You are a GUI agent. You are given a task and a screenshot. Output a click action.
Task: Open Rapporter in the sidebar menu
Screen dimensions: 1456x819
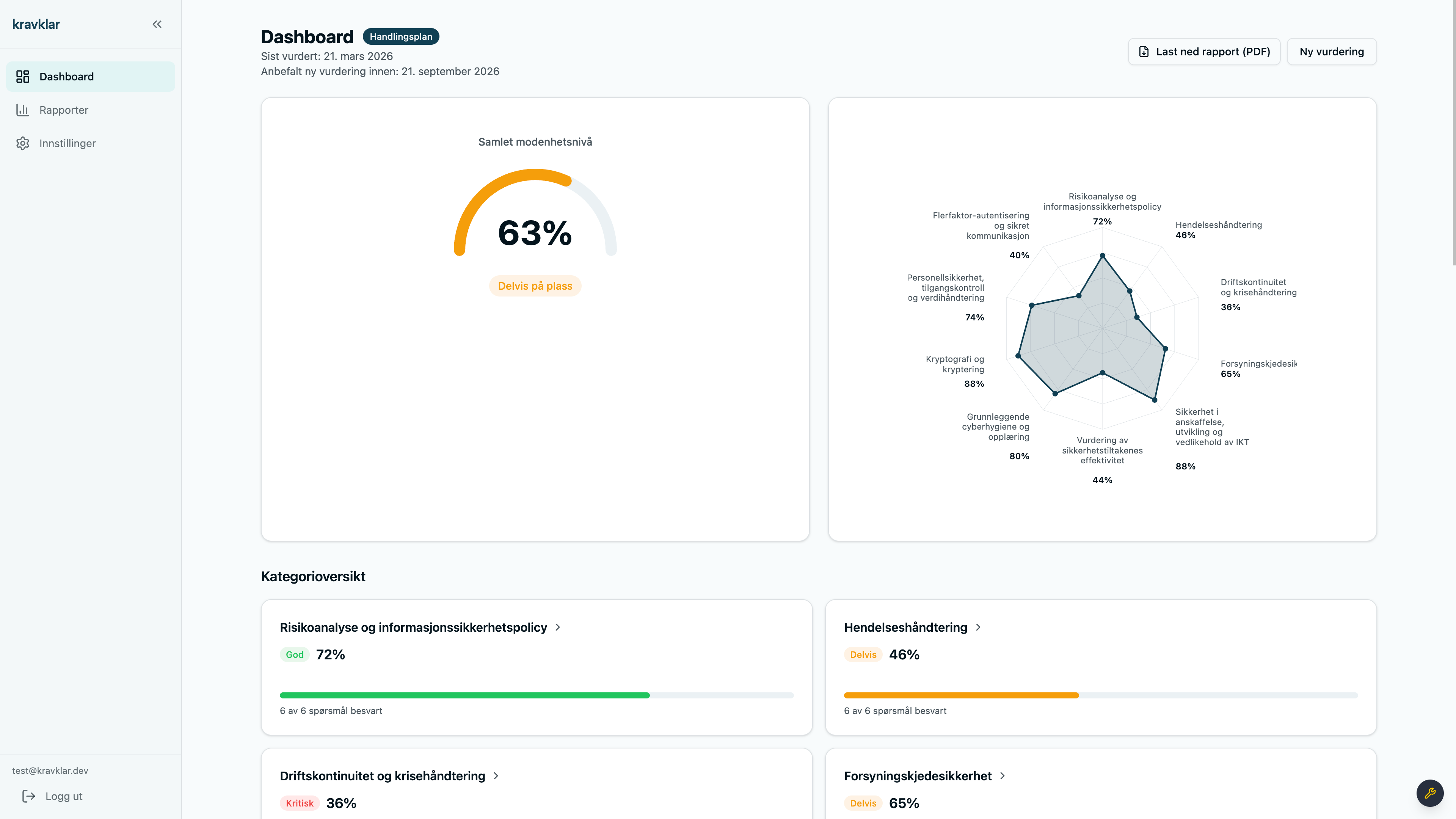click(63, 110)
